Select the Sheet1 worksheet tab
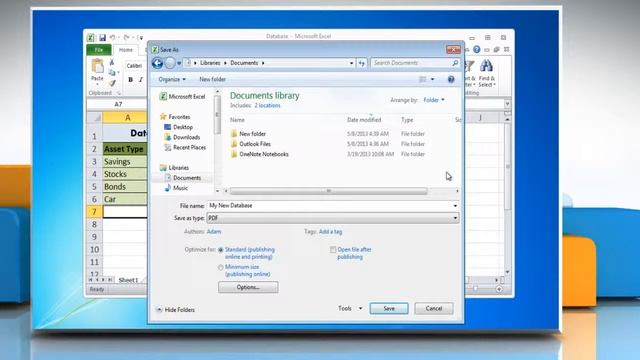 pyautogui.click(x=128, y=280)
